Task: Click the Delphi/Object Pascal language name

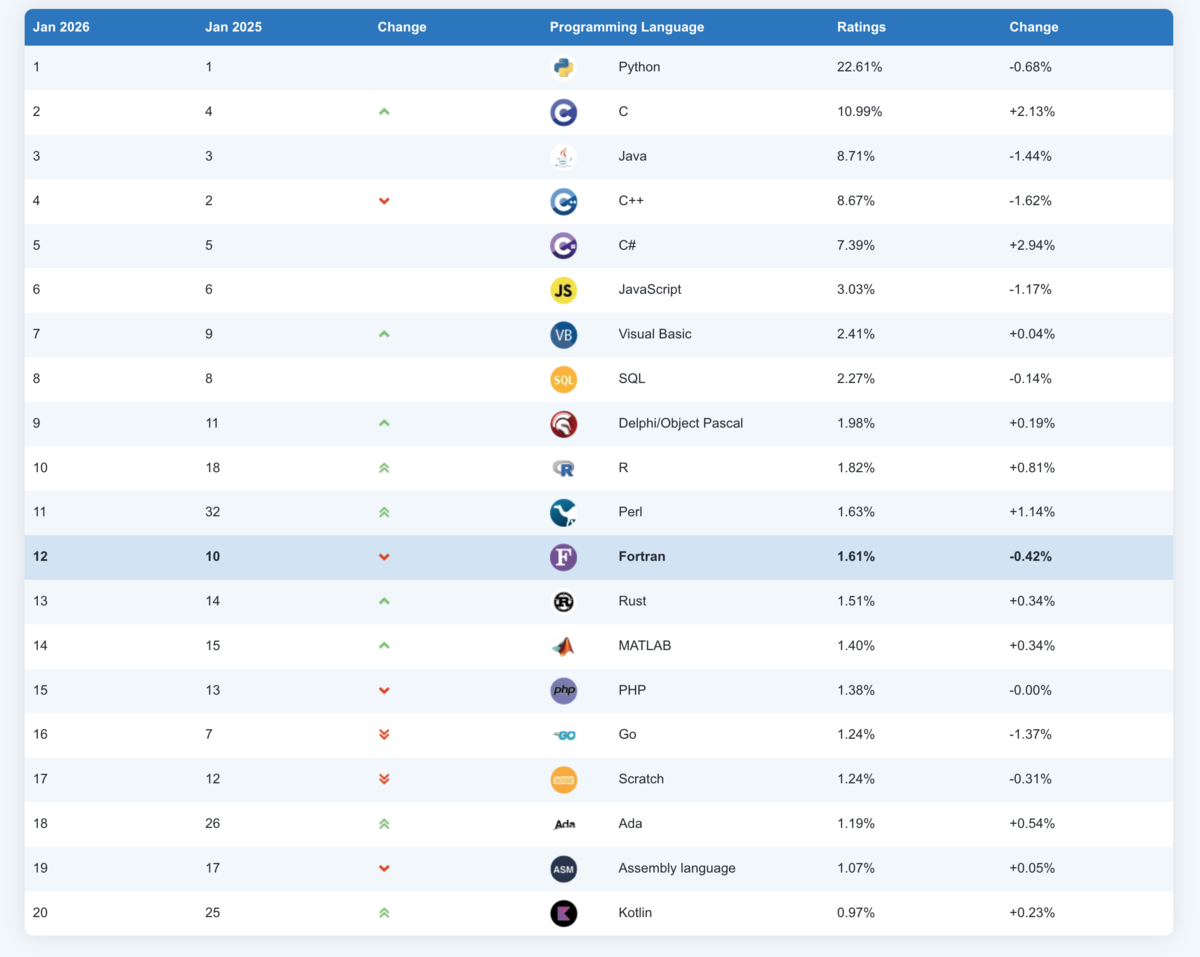Action: tap(681, 423)
